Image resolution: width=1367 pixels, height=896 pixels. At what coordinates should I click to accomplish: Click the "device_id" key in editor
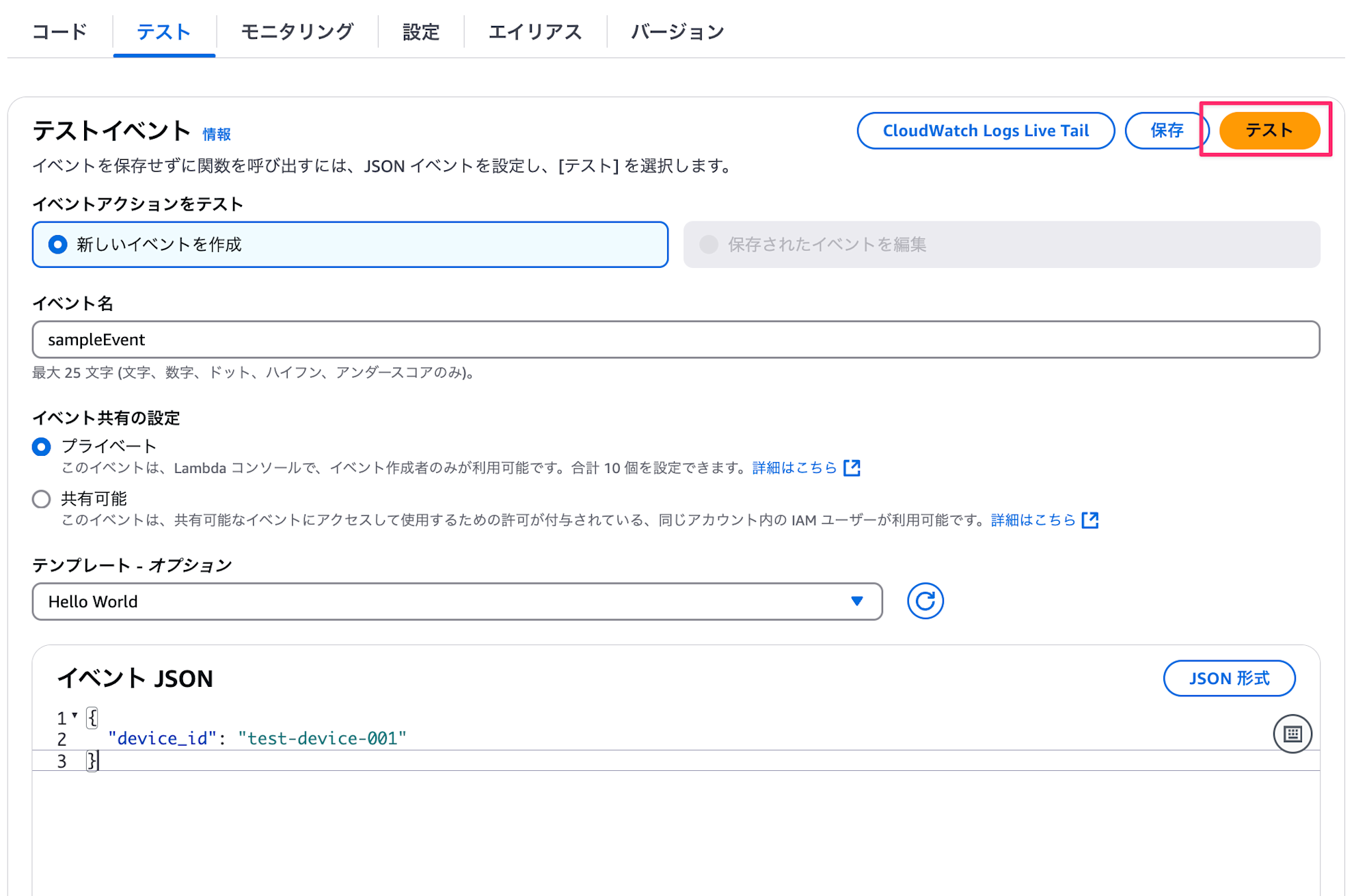pyautogui.click(x=162, y=739)
